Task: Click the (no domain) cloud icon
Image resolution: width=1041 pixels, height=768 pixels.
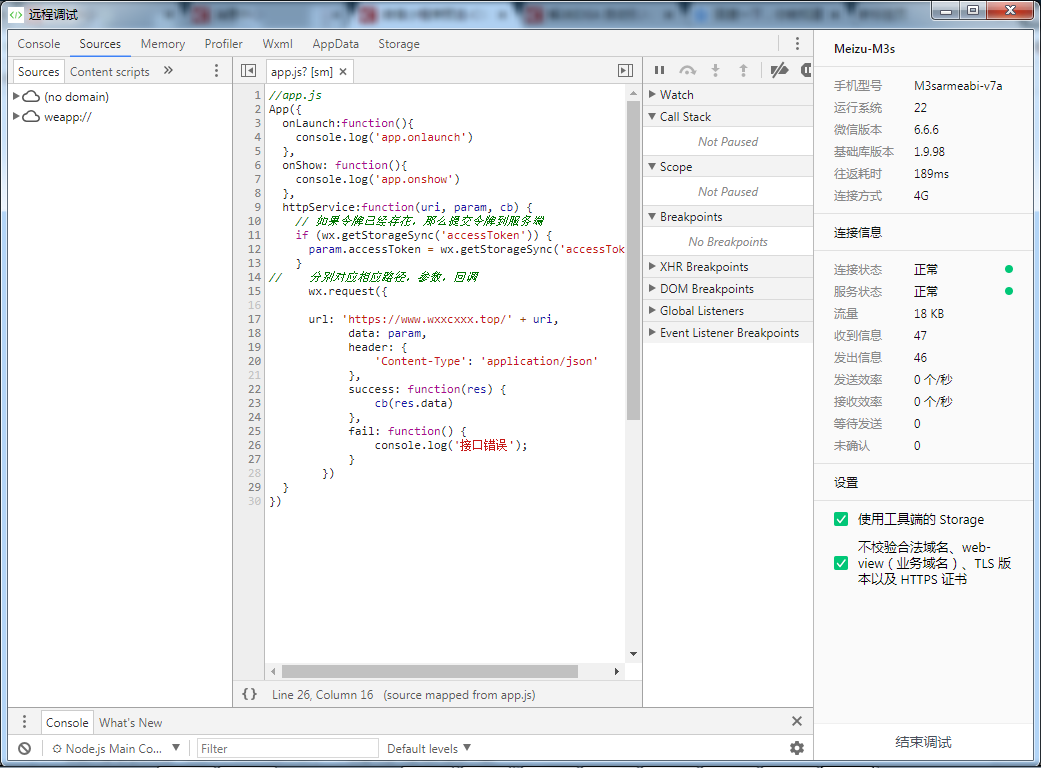Action: click(x=31, y=97)
